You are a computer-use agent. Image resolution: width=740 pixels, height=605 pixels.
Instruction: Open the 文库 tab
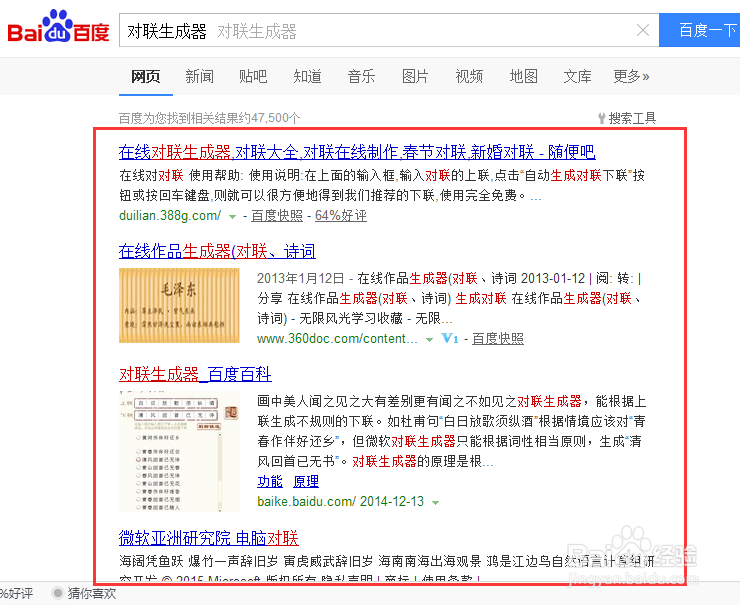pos(577,76)
